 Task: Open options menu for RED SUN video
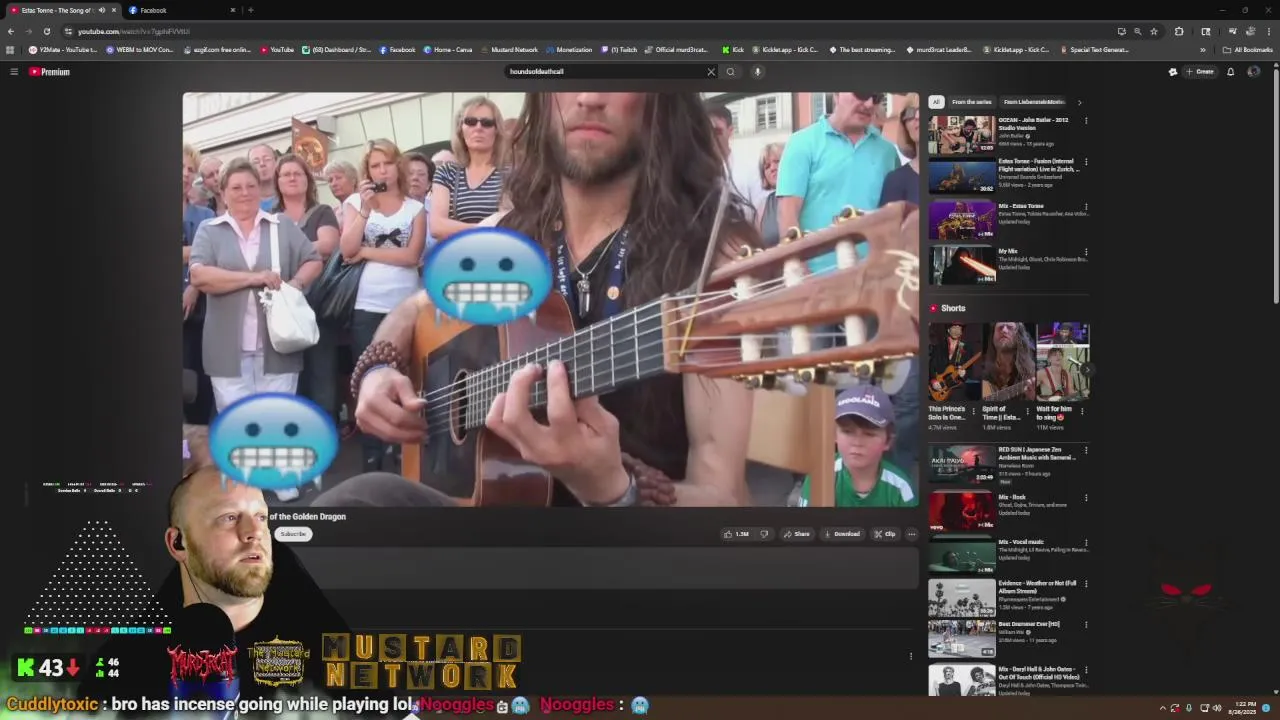pyautogui.click(x=1086, y=450)
